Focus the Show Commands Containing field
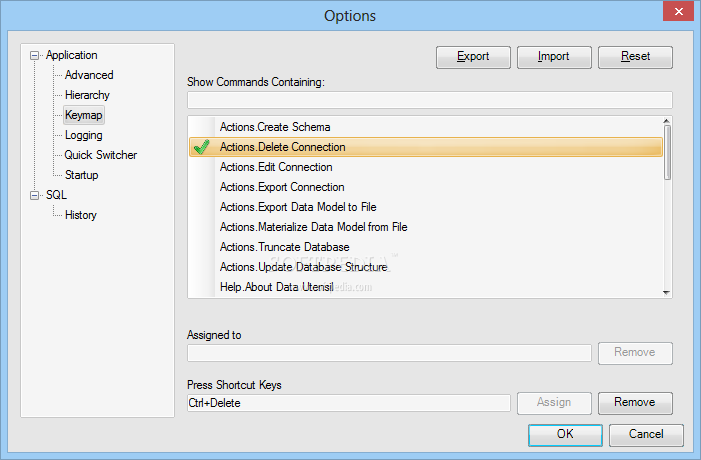This screenshot has height=460, width=701. (x=429, y=99)
